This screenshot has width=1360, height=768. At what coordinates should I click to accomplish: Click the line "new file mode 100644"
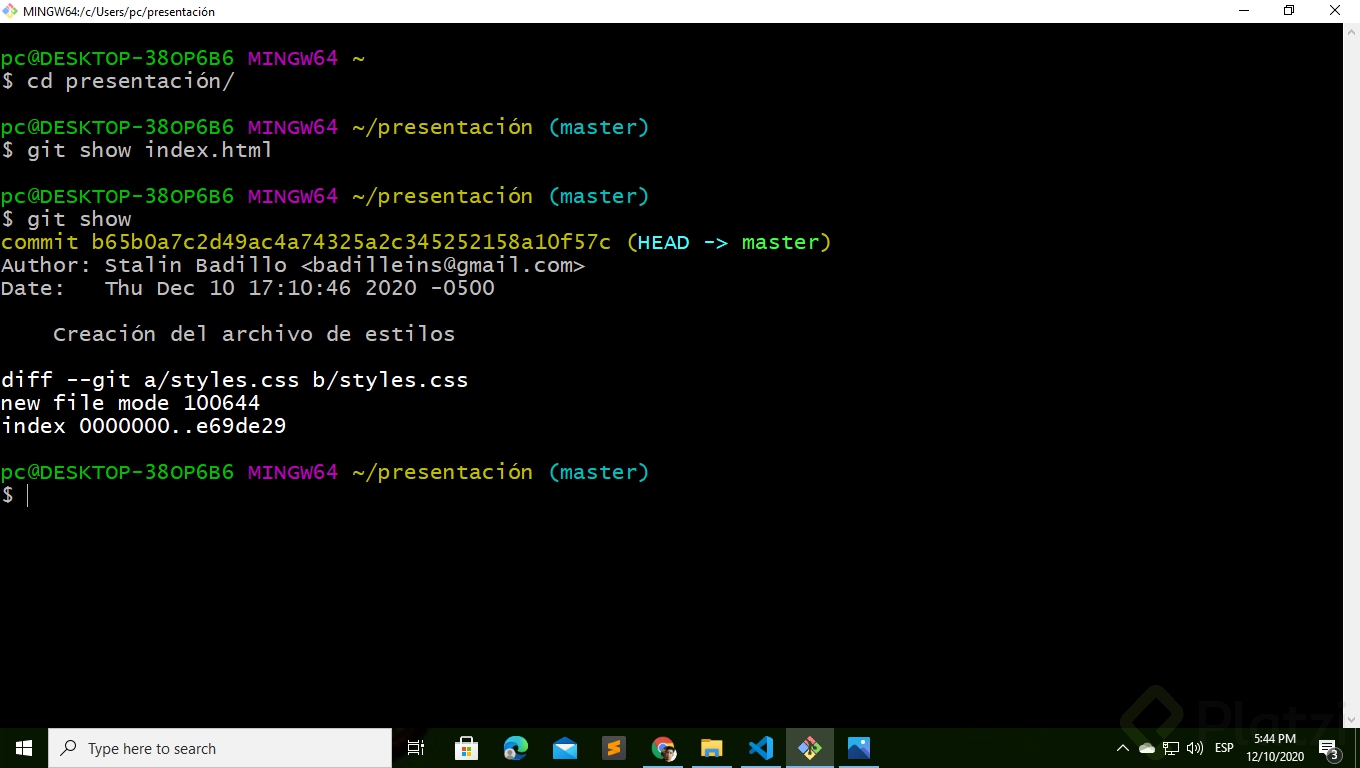pos(130,403)
